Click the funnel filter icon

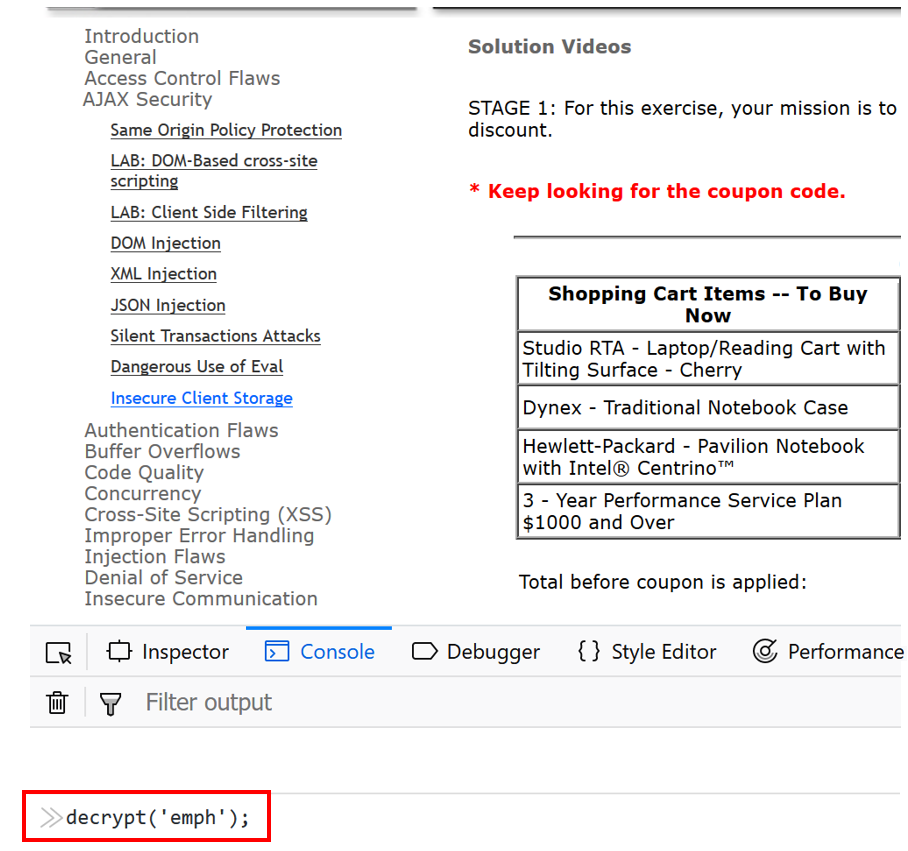pyautogui.click(x=110, y=703)
